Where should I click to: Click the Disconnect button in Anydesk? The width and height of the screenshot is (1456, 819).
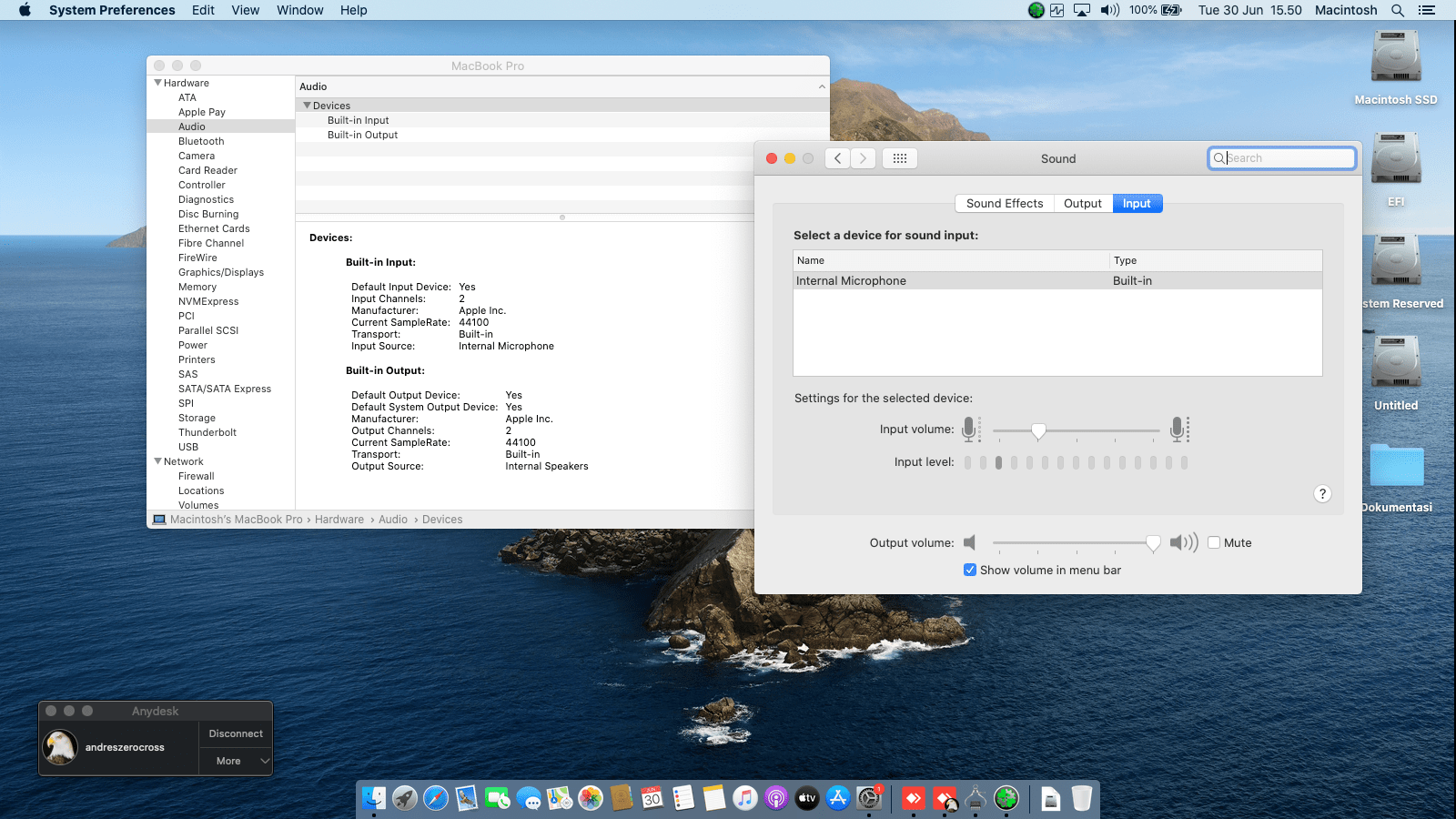click(236, 733)
